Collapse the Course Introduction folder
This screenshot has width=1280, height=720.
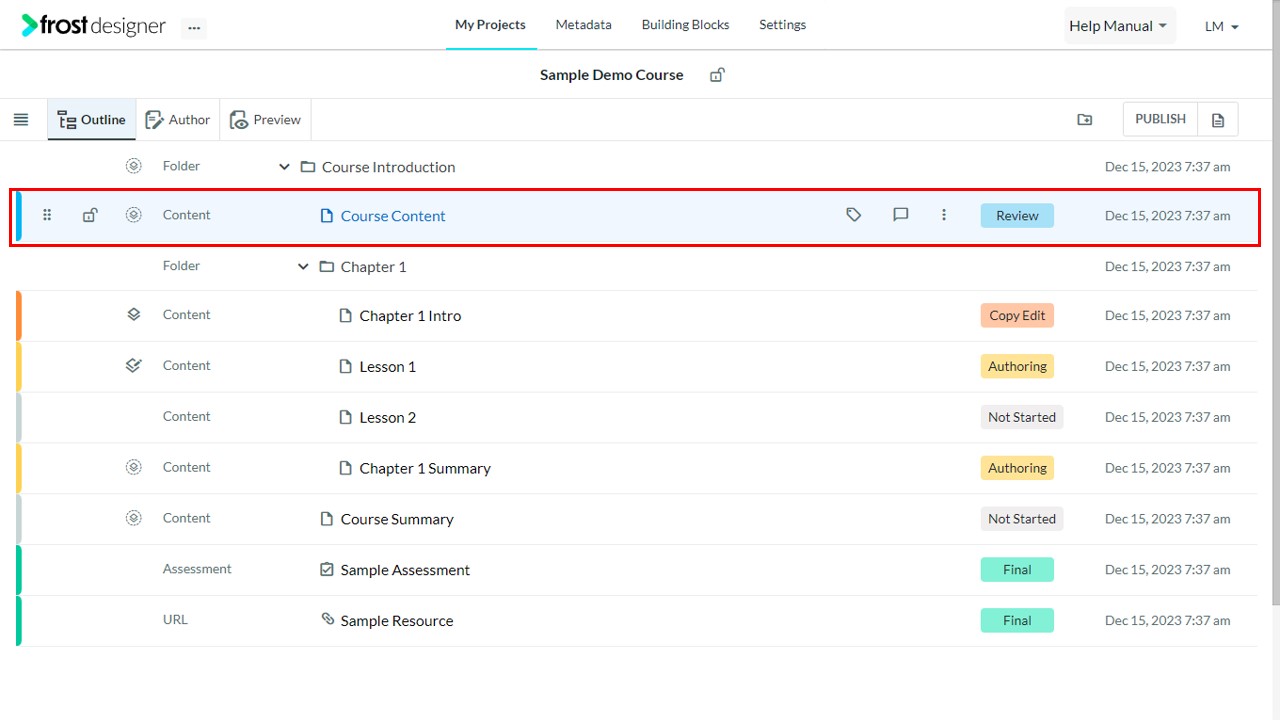point(284,167)
